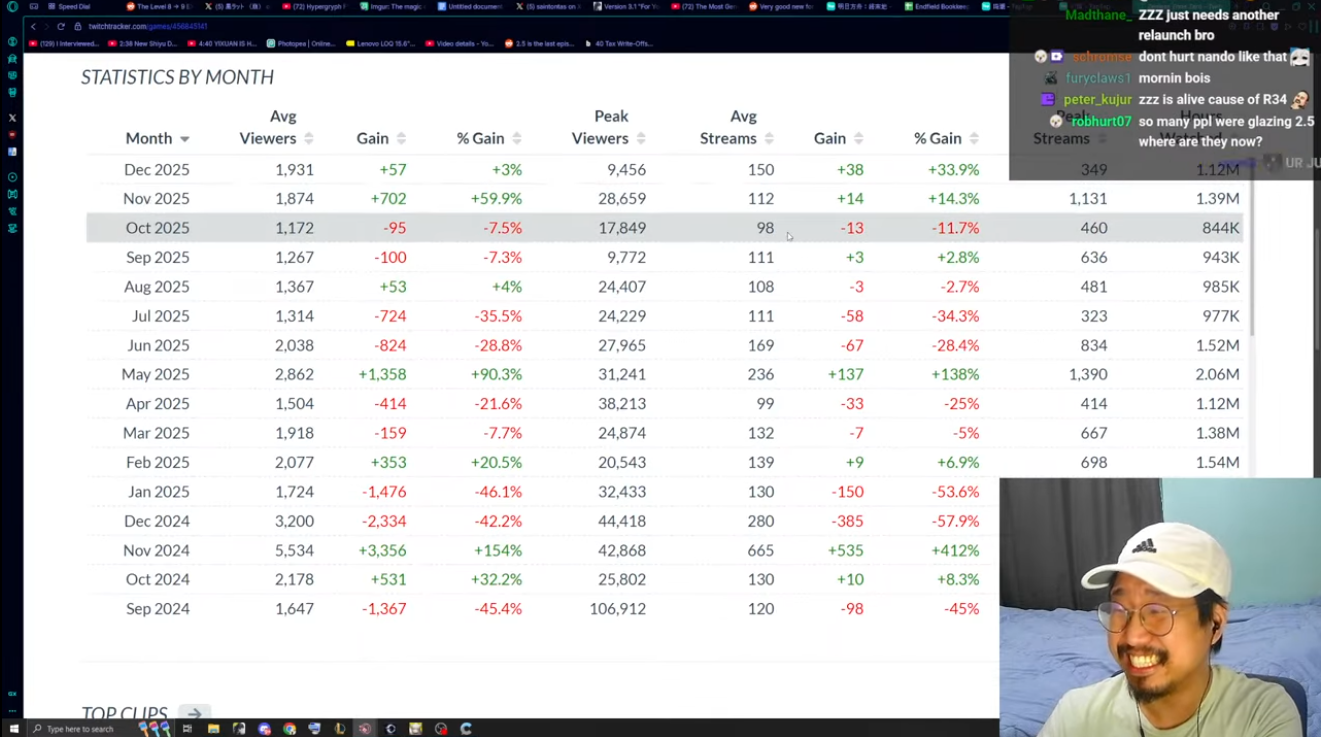Screen dimensions: 1321x737
Task: Go back with the browser back arrow
Action: [33, 26]
